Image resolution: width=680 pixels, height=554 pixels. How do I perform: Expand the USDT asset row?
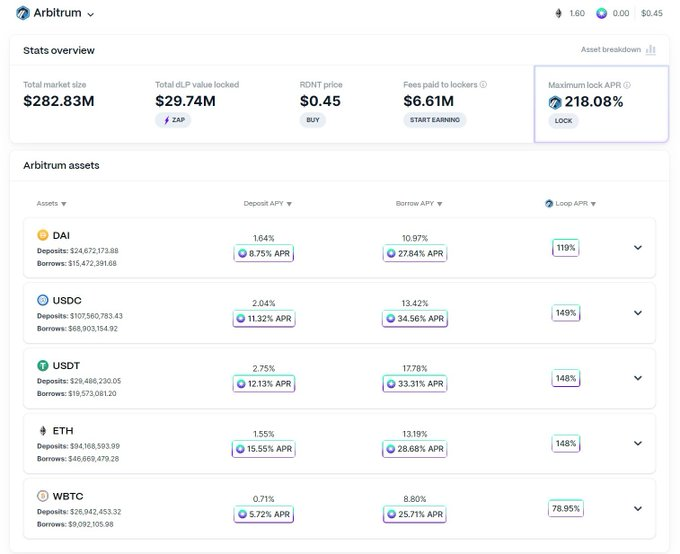pyautogui.click(x=638, y=378)
